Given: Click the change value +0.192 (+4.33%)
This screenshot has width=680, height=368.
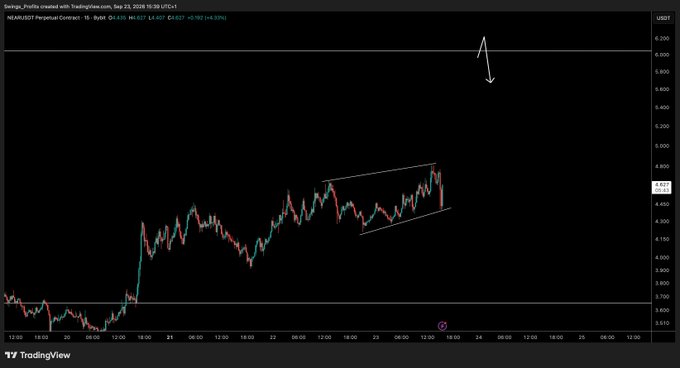Looking at the screenshot, I should pos(207,18).
